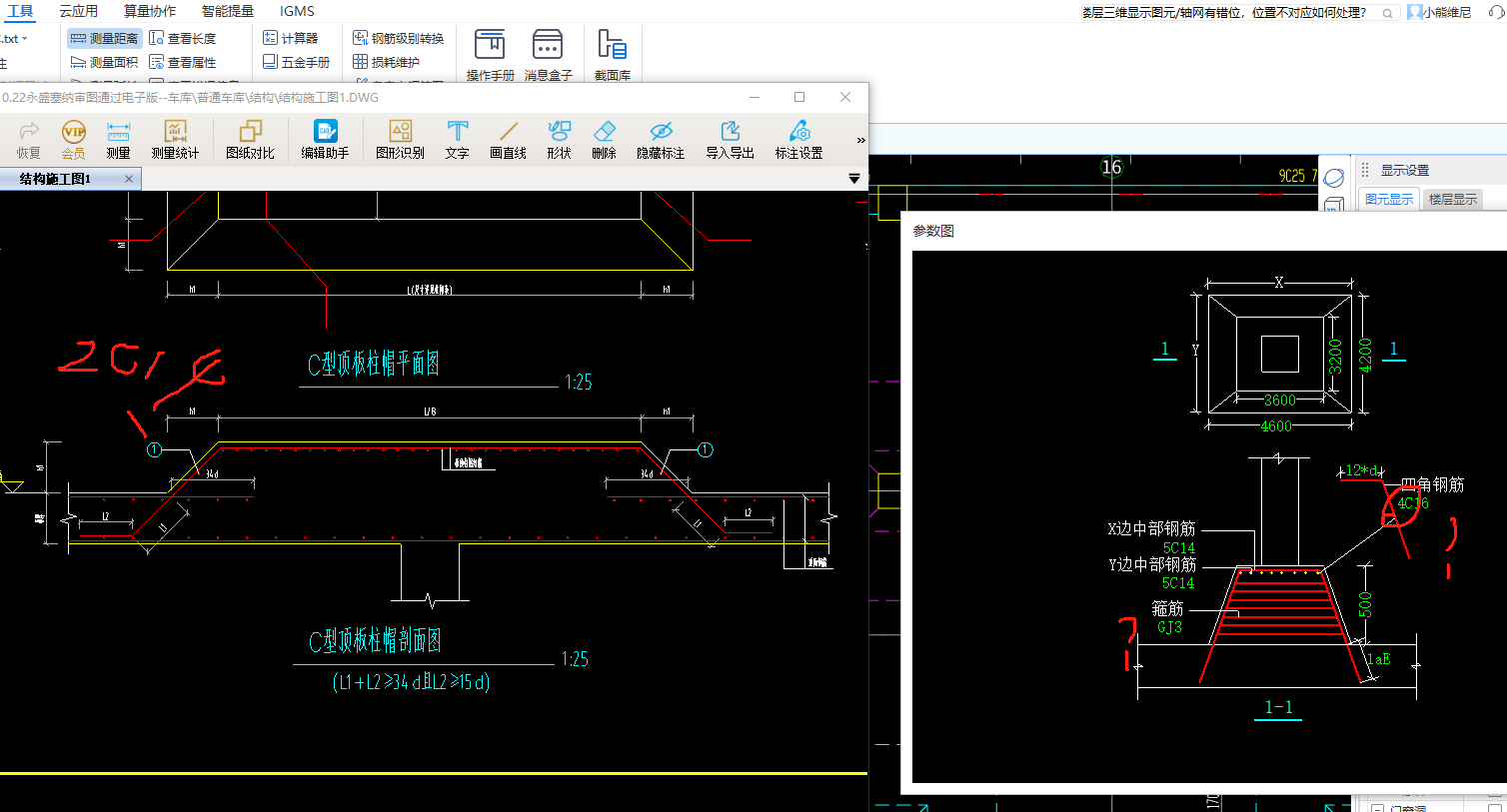Select the 删除 eraser tool

(604, 139)
